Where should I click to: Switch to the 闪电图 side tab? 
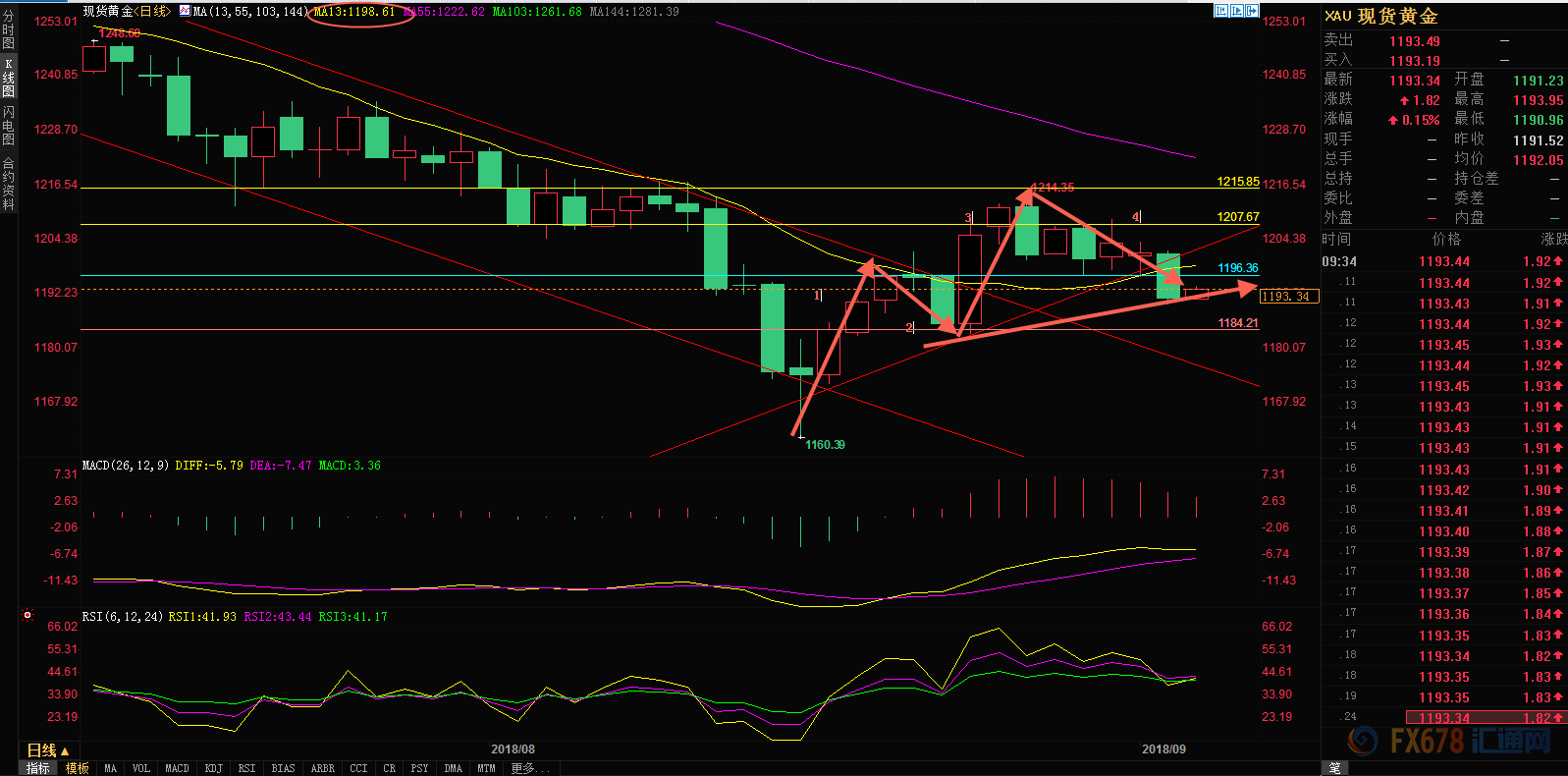click(x=9, y=126)
